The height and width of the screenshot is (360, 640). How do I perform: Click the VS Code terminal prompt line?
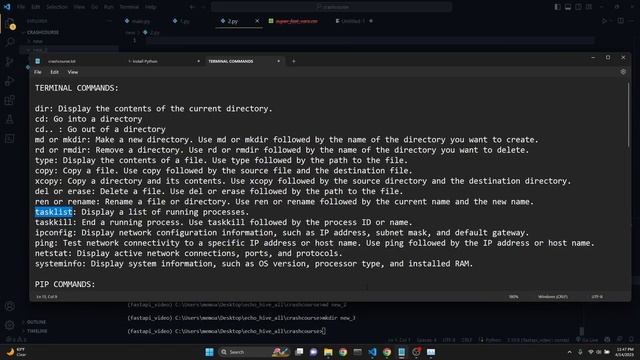coord(227,331)
